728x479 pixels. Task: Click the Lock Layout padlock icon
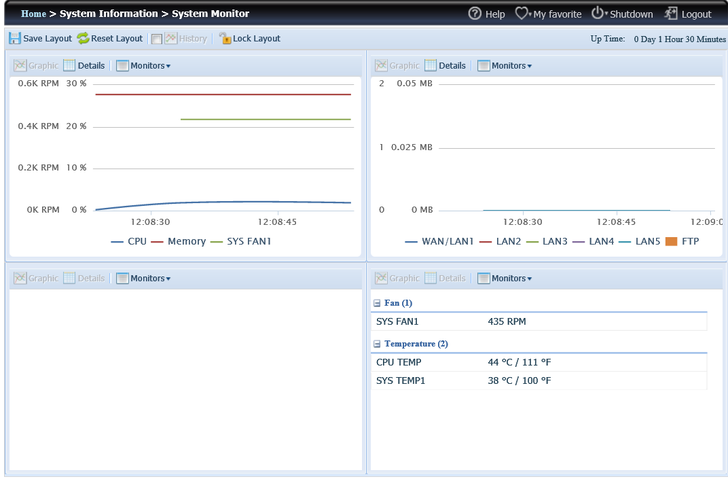[225, 38]
